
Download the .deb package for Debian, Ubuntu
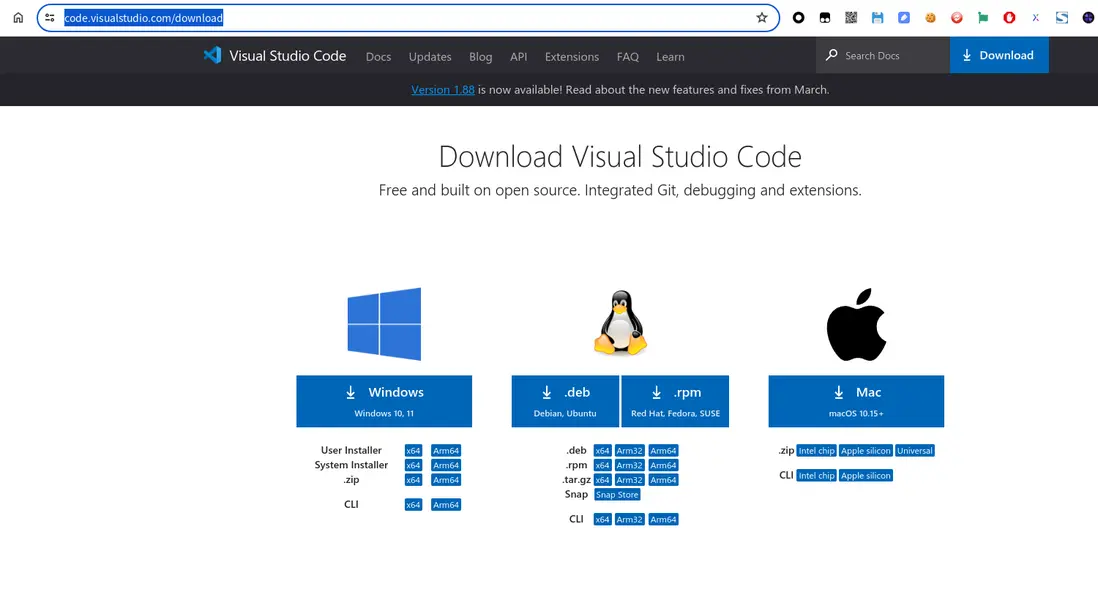[565, 401]
